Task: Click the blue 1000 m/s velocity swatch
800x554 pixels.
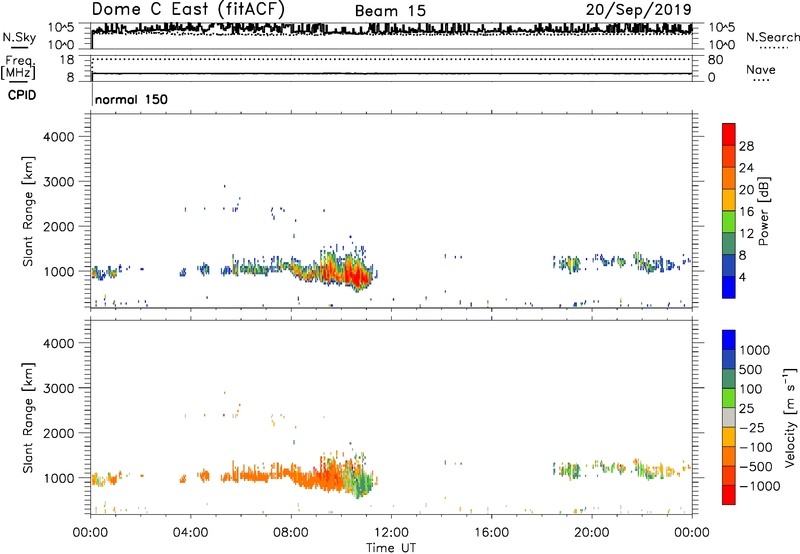Action: [x=729, y=340]
